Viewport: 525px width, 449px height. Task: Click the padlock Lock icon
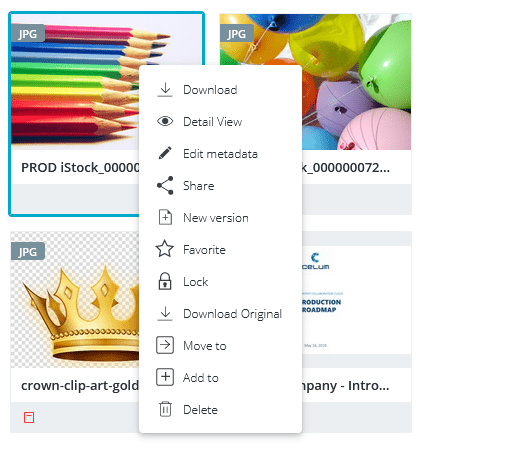[165, 281]
